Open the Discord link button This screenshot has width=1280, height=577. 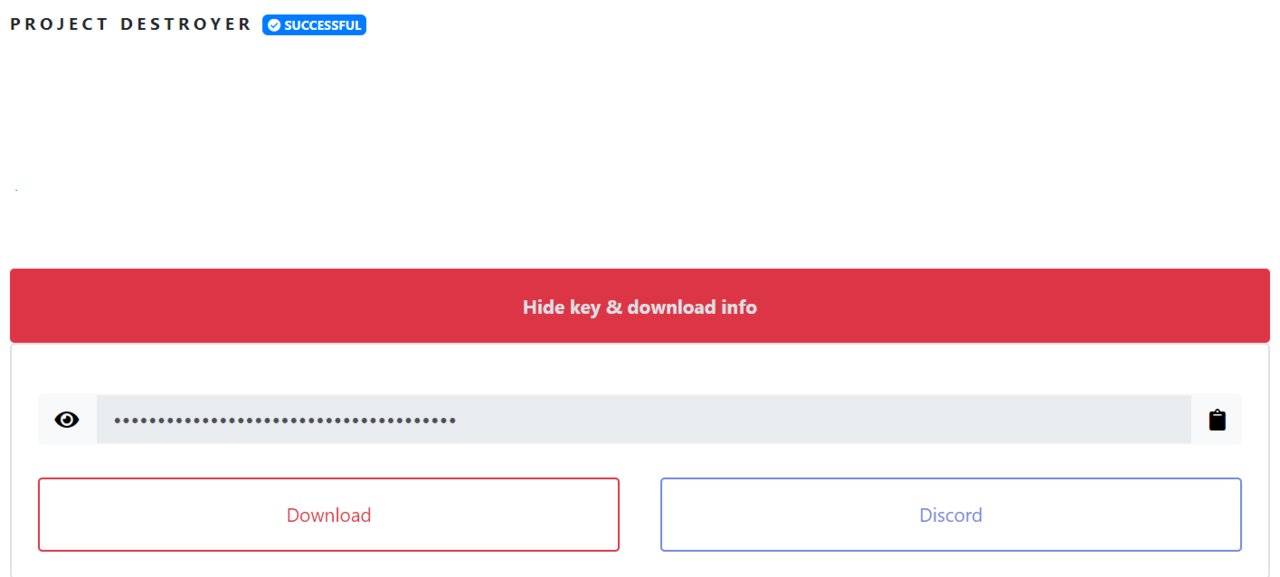point(951,515)
